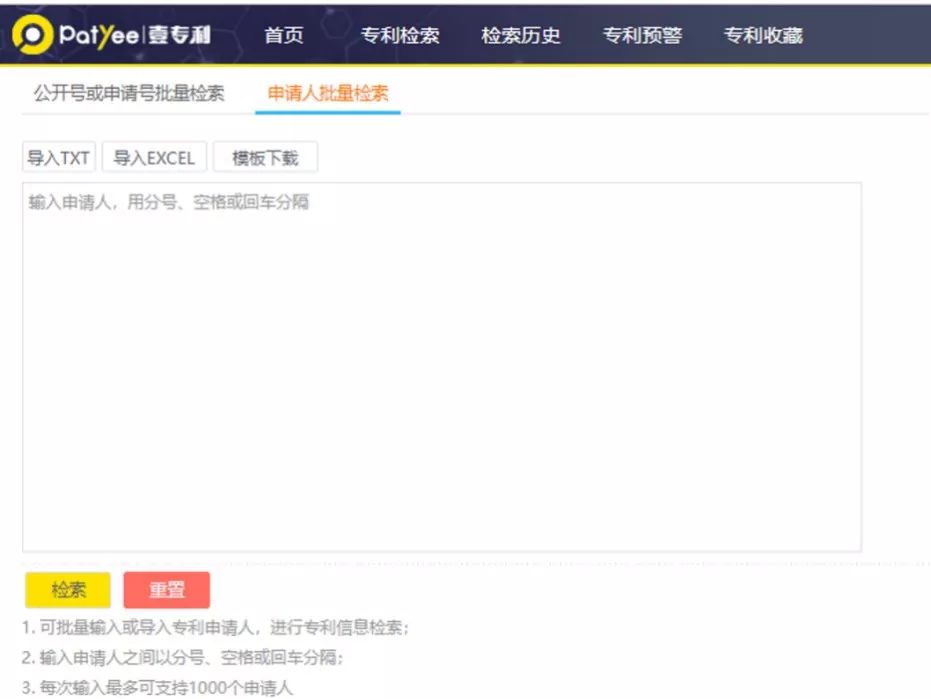Select note text 输入申请人之间以分号
The width and height of the screenshot is (931, 699).
[122, 657]
